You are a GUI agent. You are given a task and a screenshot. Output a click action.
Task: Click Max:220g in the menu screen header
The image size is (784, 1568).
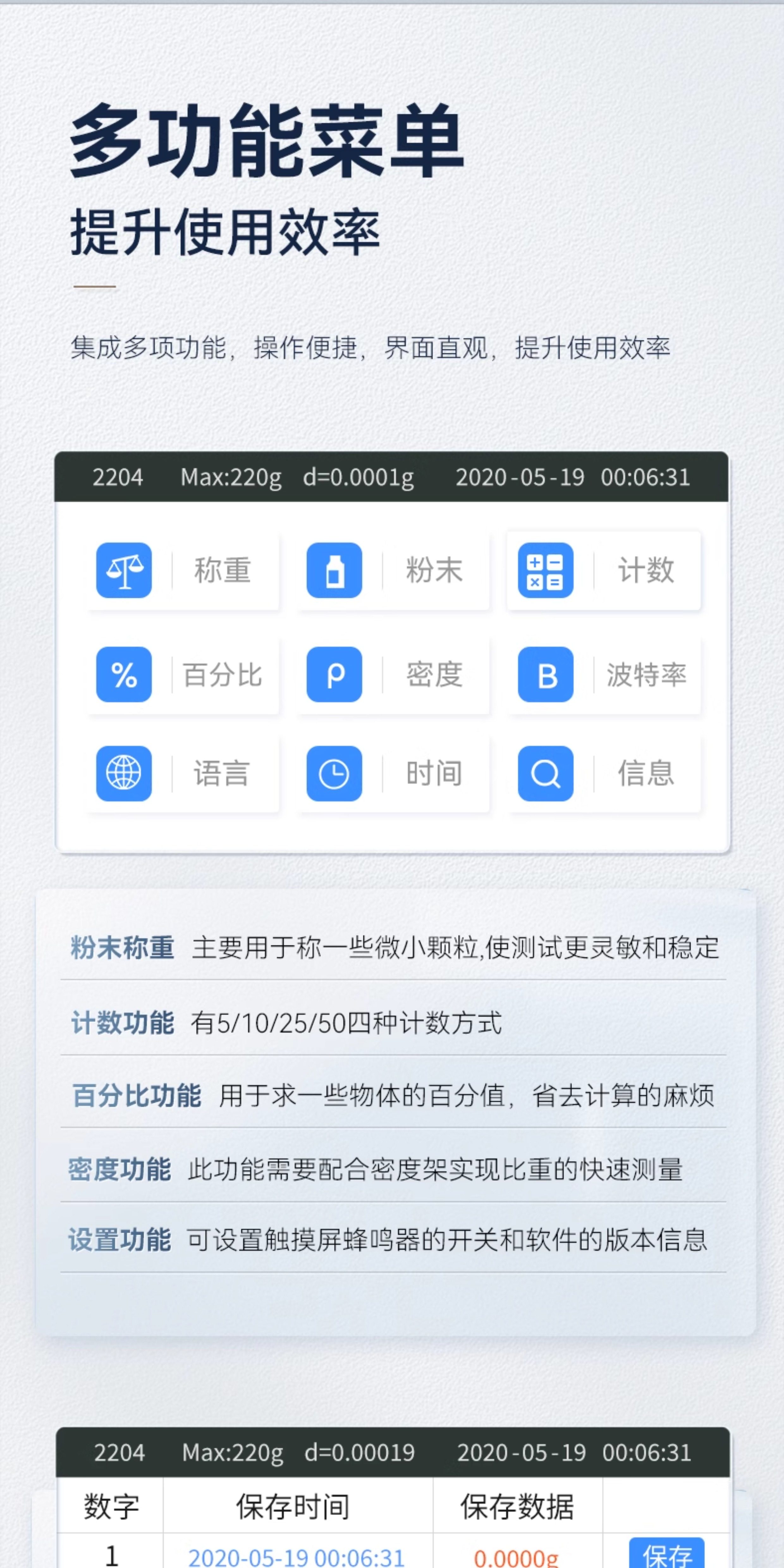tap(231, 478)
